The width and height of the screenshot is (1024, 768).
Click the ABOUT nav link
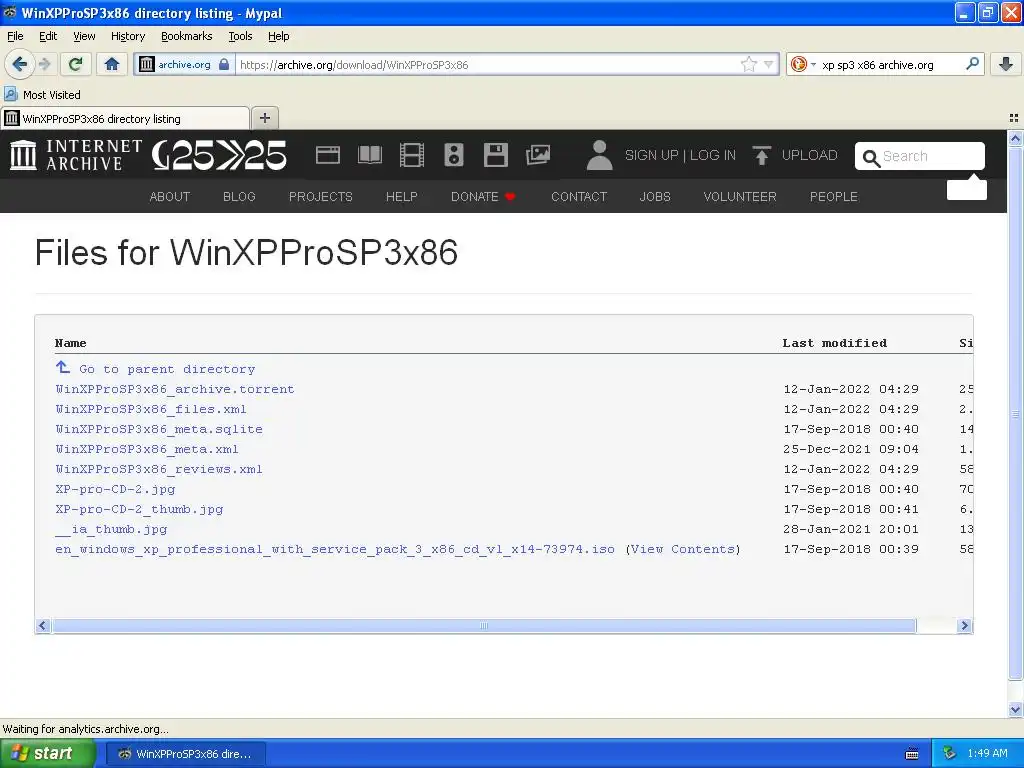tap(170, 197)
